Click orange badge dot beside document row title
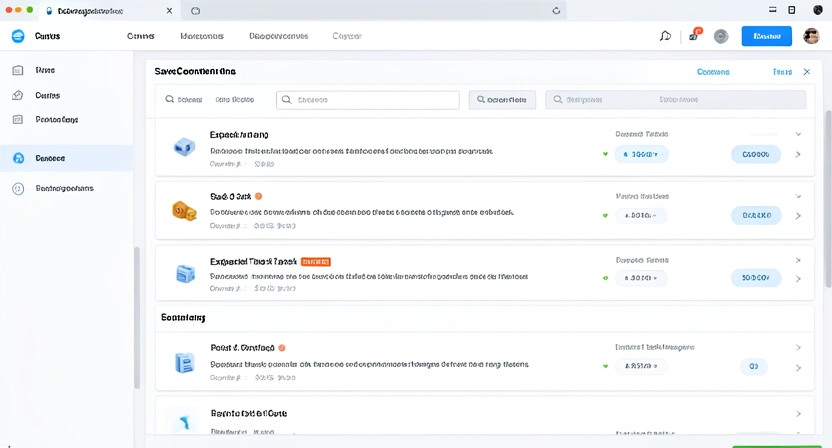The width and height of the screenshot is (832, 448). point(282,348)
